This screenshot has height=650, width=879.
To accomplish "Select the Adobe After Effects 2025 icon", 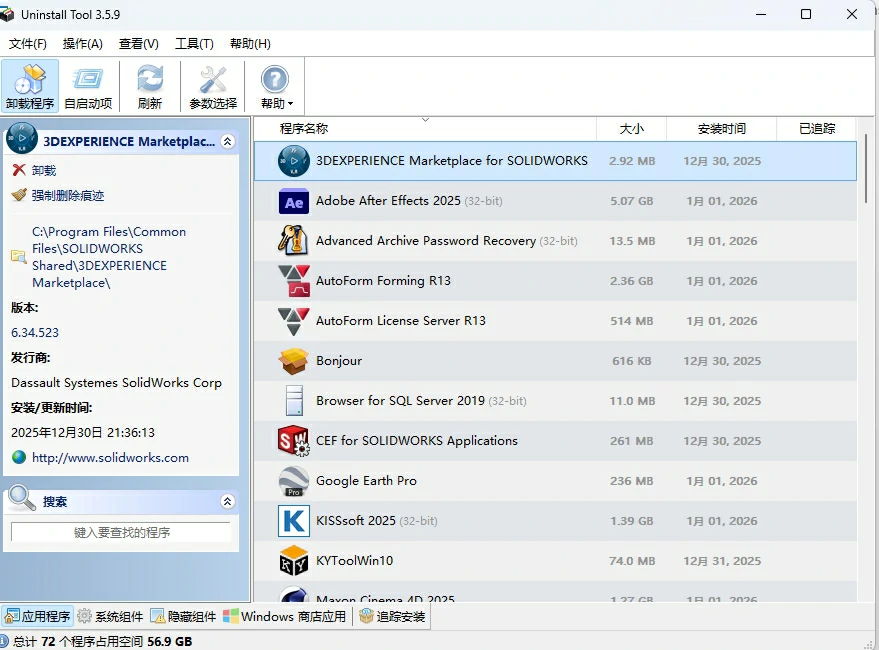I will pos(294,201).
